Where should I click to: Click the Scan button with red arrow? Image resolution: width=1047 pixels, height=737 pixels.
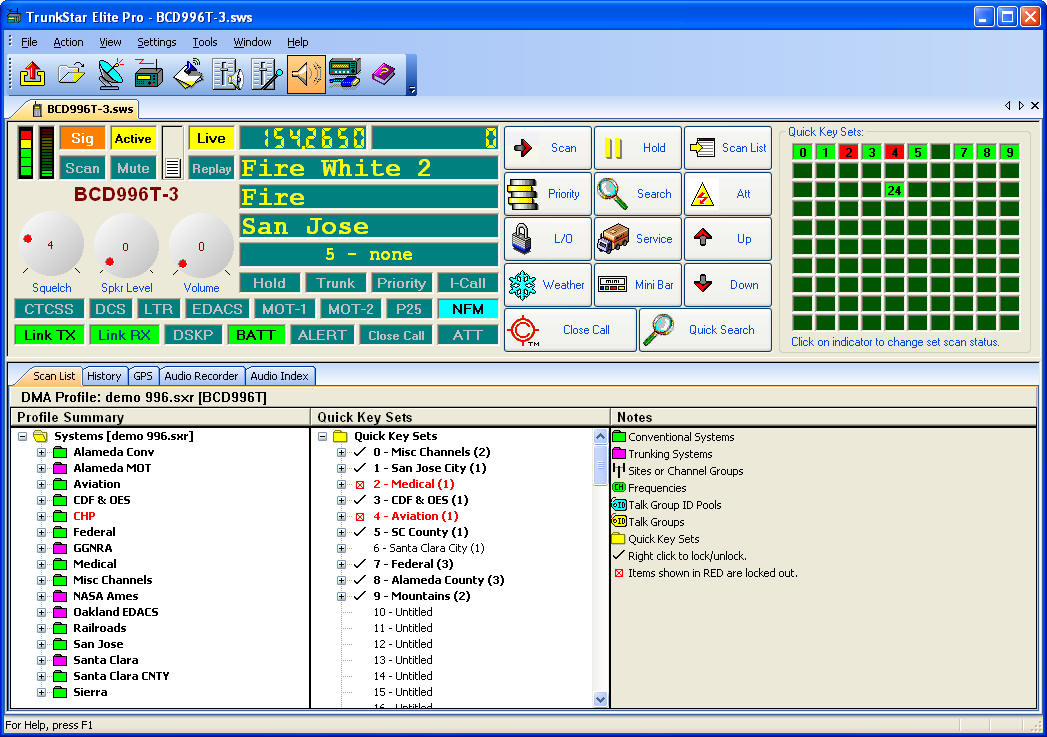tap(548, 148)
